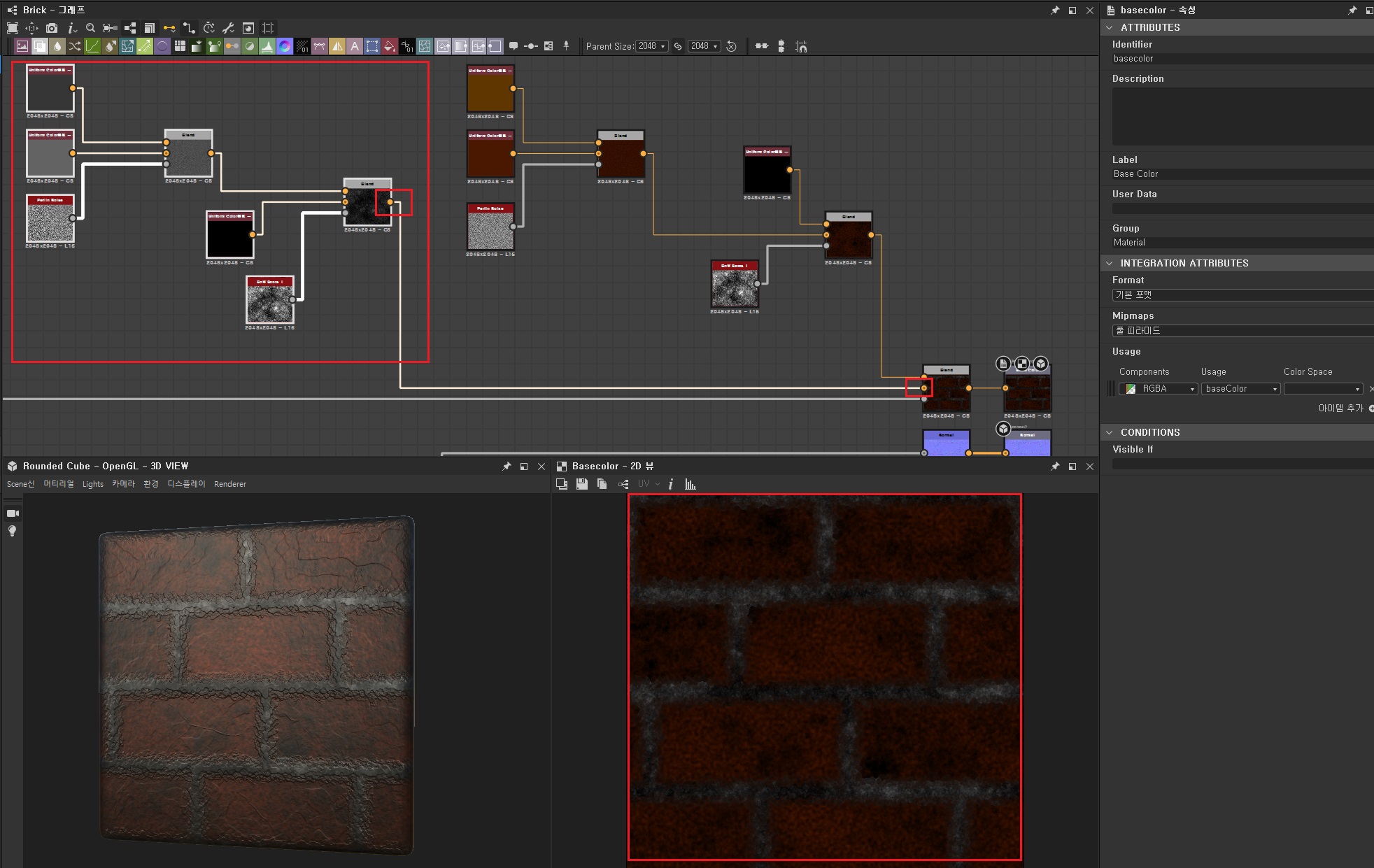Save the 2D view image with the floppy icon
1374x868 pixels.
click(x=581, y=484)
